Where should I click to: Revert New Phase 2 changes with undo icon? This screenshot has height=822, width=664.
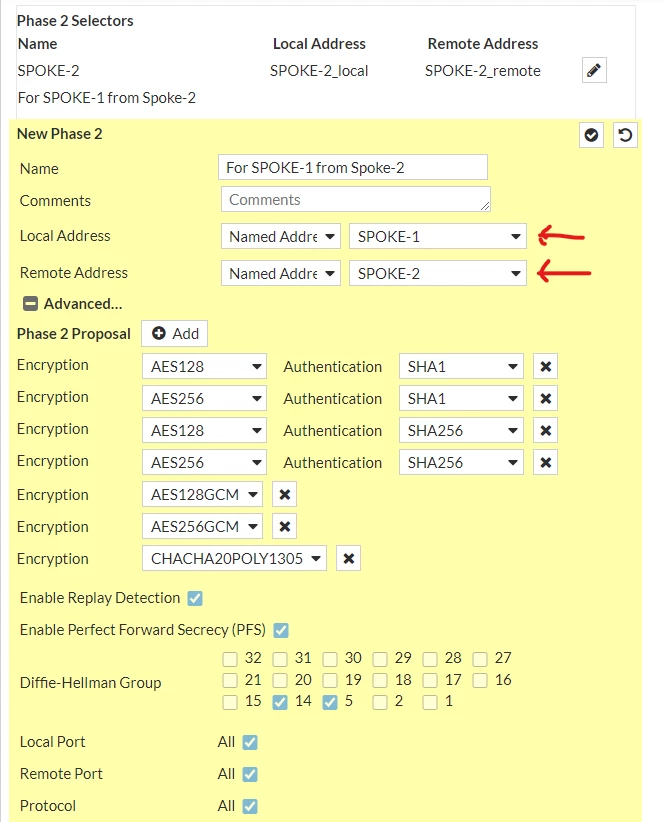625,135
